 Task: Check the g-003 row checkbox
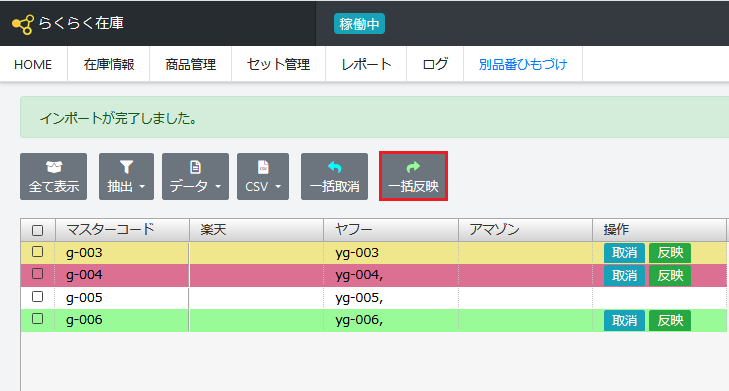pyautogui.click(x=38, y=252)
